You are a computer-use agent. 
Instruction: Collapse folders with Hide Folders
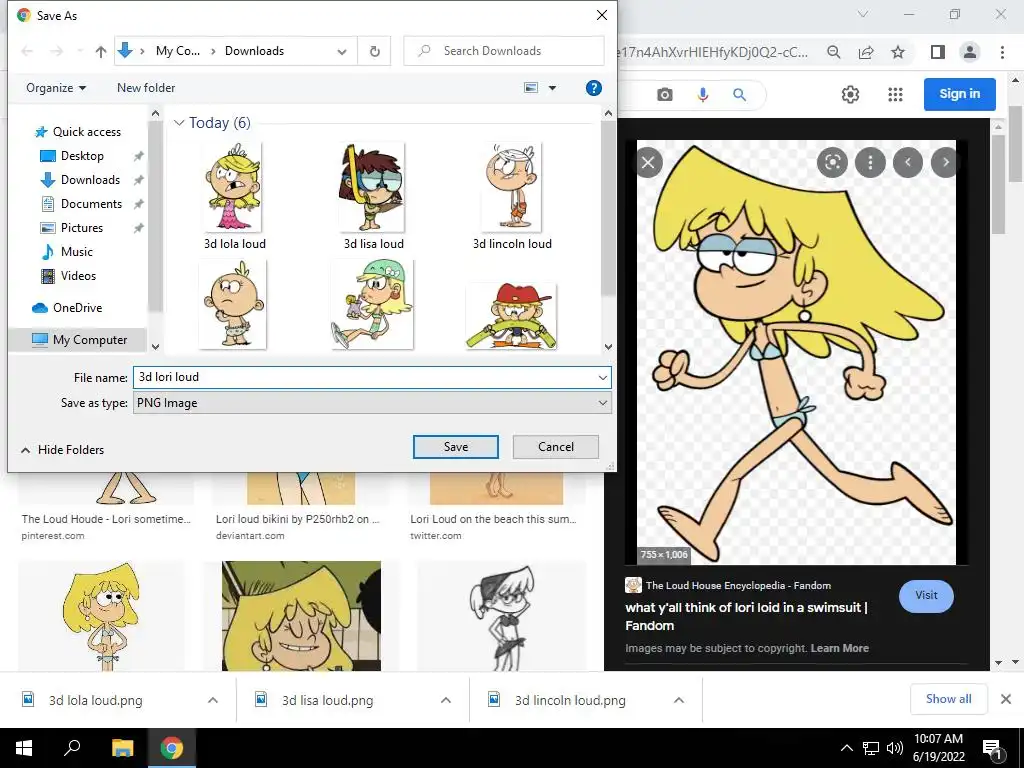(63, 450)
